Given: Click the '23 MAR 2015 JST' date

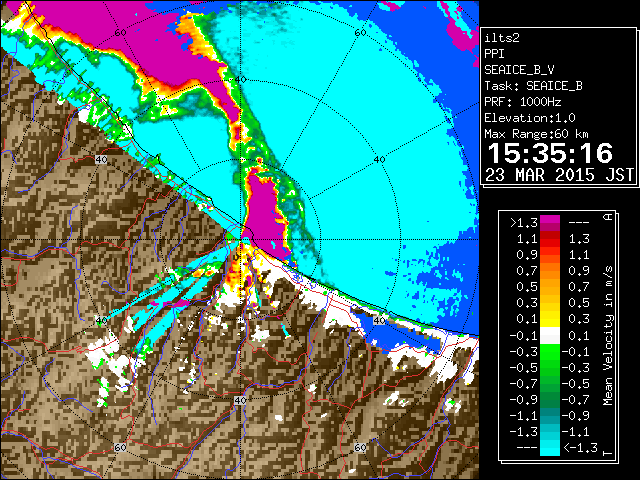Looking at the screenshot, I should point(559,175).
